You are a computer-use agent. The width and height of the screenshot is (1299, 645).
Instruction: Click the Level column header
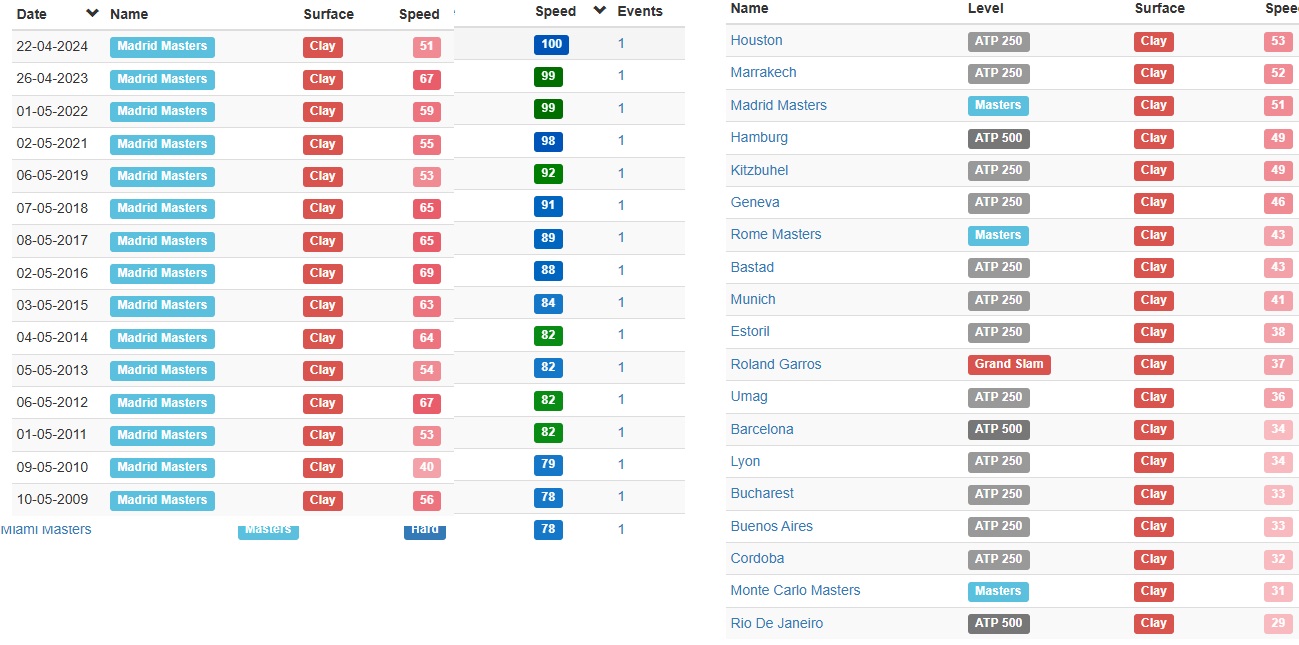(x=986, y=8)
